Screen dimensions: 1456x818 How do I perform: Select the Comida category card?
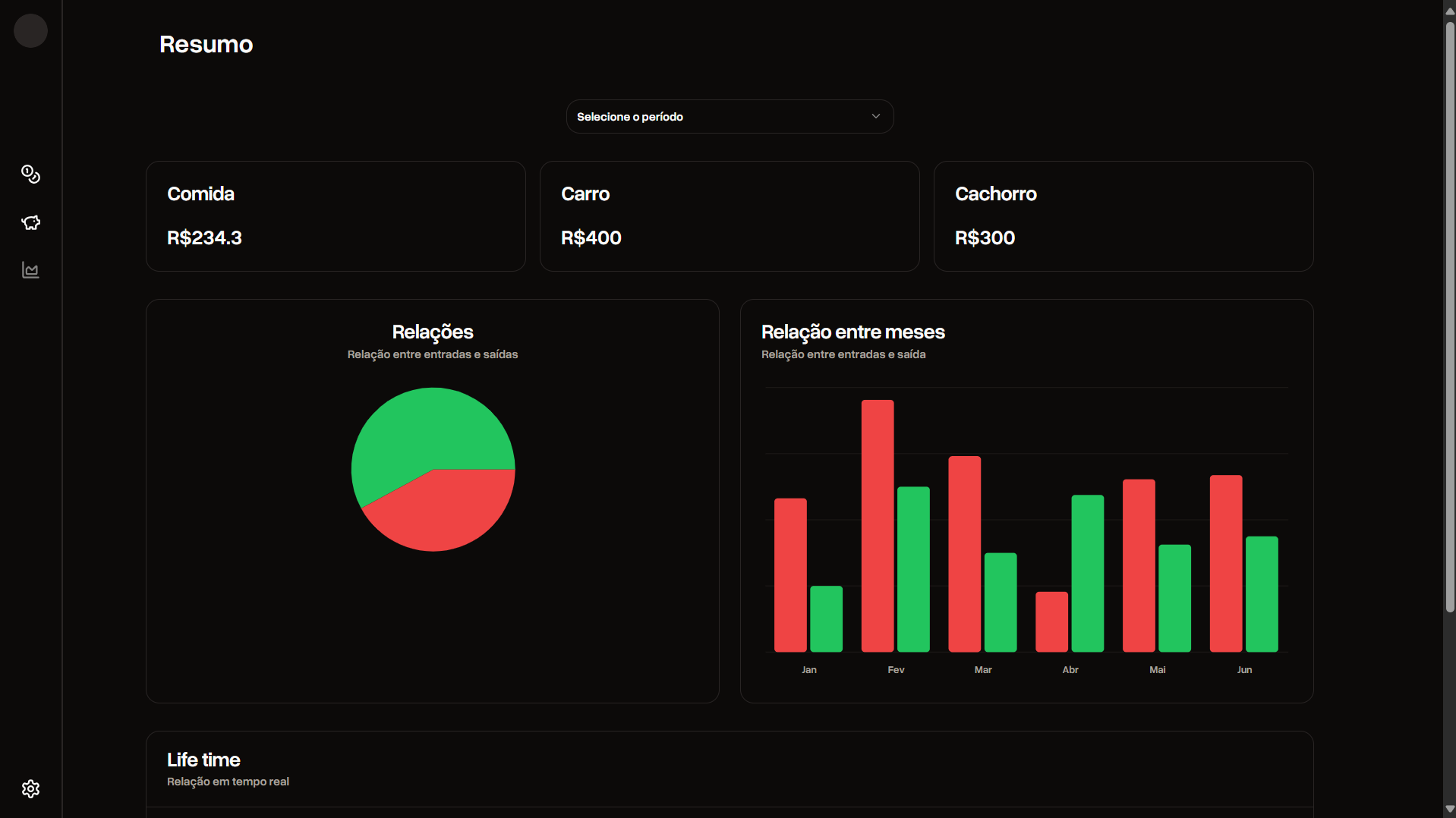tap(336, 216)
